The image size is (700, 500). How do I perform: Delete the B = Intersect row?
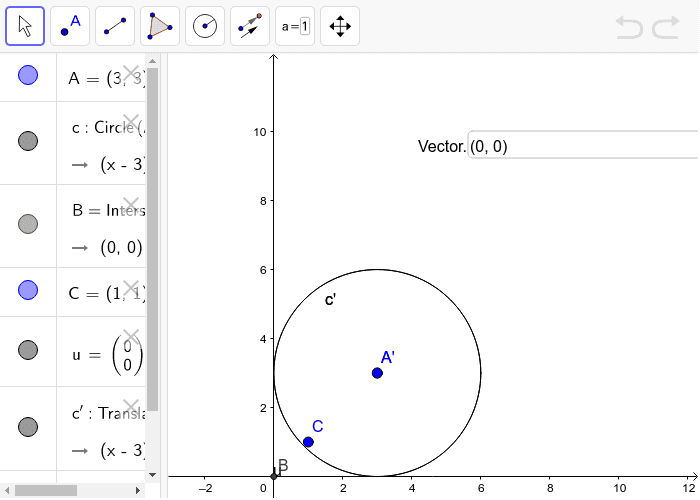[131, 204]
